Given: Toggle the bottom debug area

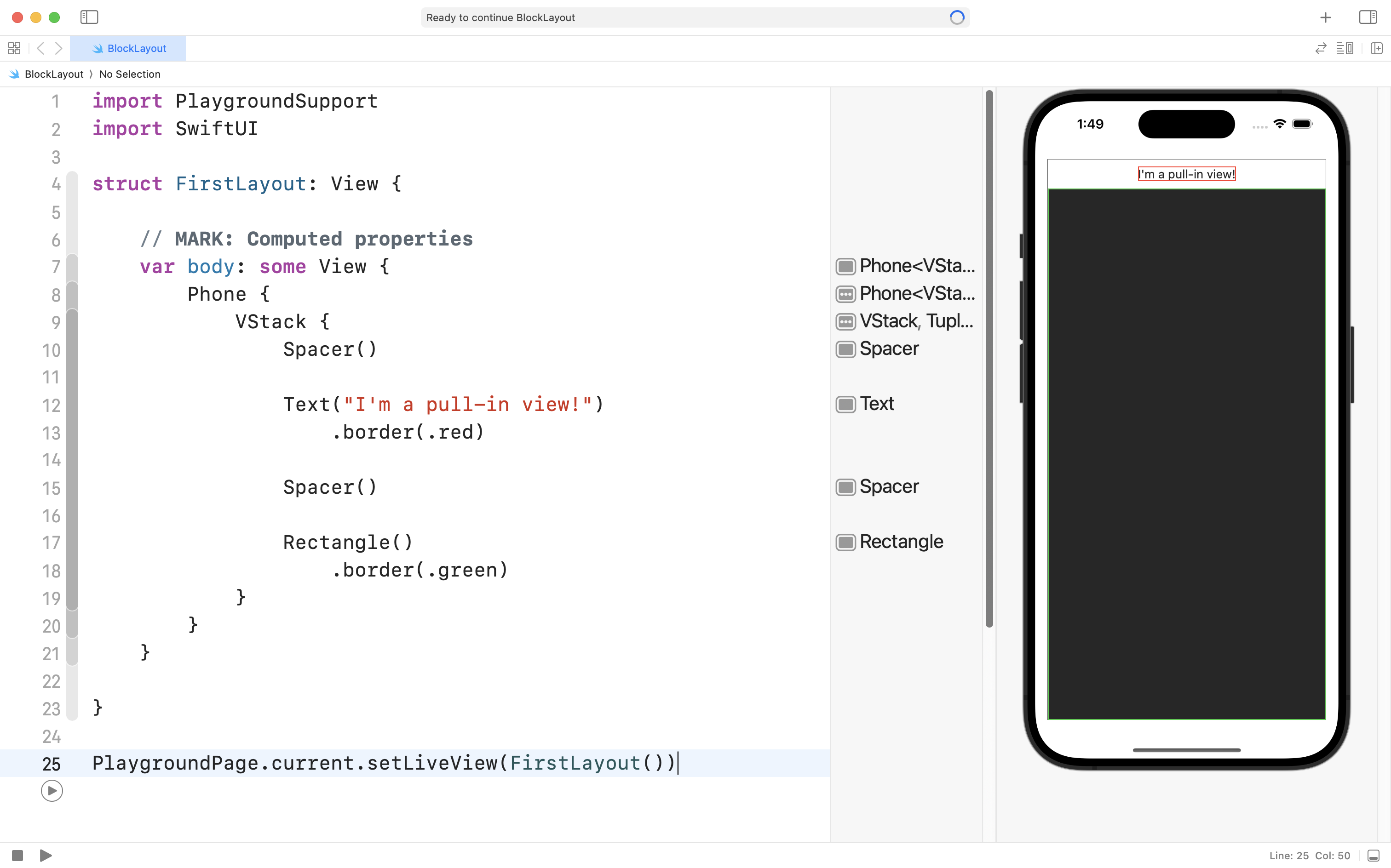Looking at the screenshot, I should pos(1373,856).
